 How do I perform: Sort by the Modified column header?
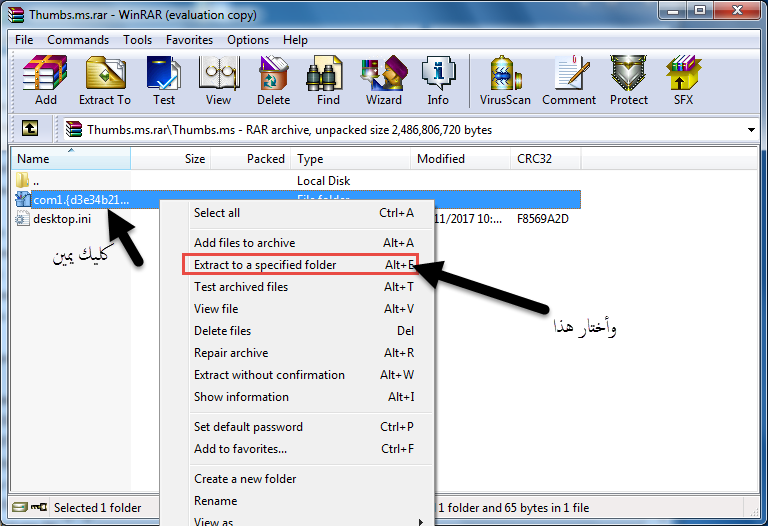[x=460, y=159]
